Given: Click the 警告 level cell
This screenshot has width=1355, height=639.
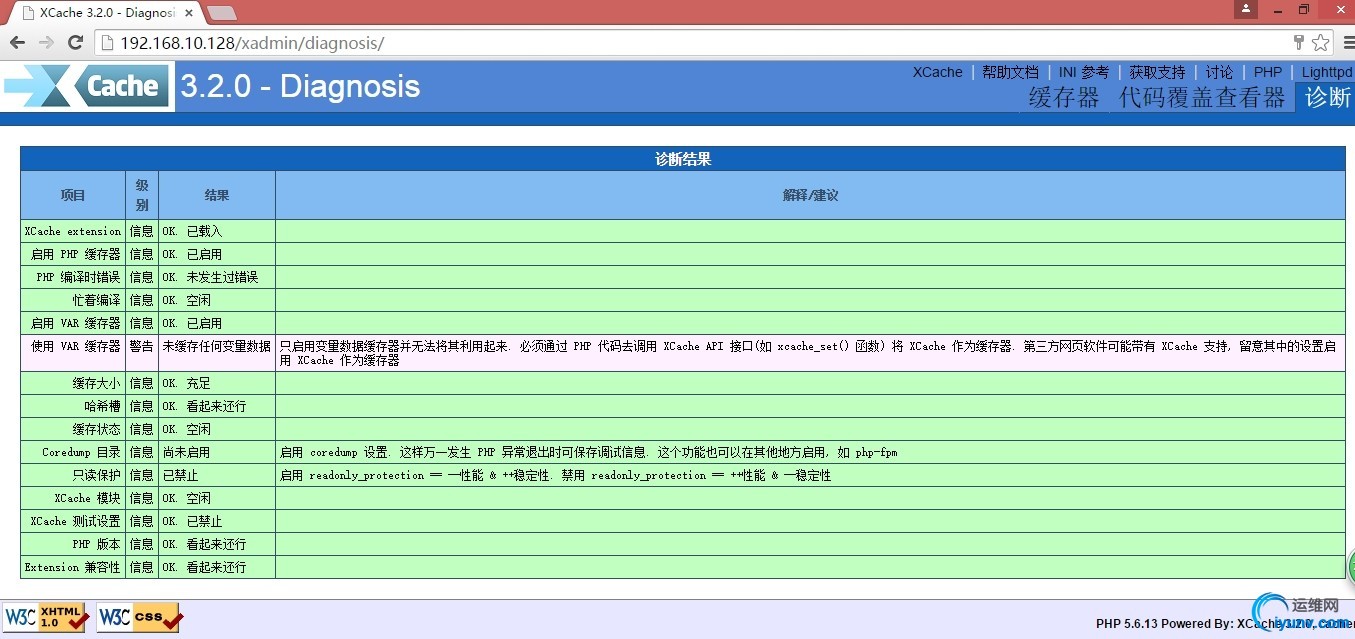Looking at the screenshot, I should [142, 353].
